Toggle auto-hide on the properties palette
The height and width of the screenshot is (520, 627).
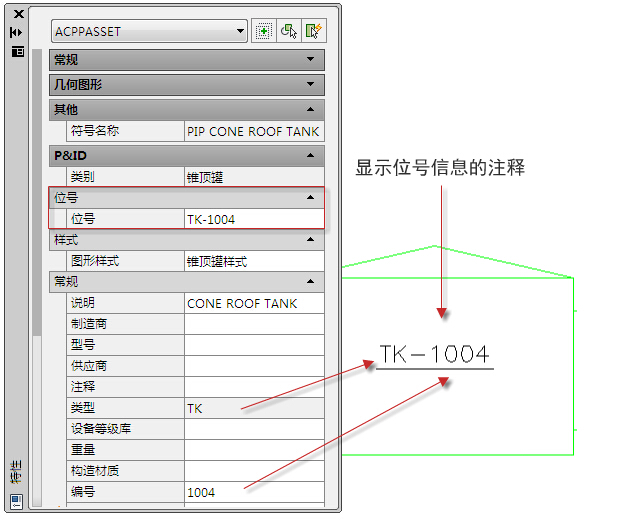click(17, 32)
